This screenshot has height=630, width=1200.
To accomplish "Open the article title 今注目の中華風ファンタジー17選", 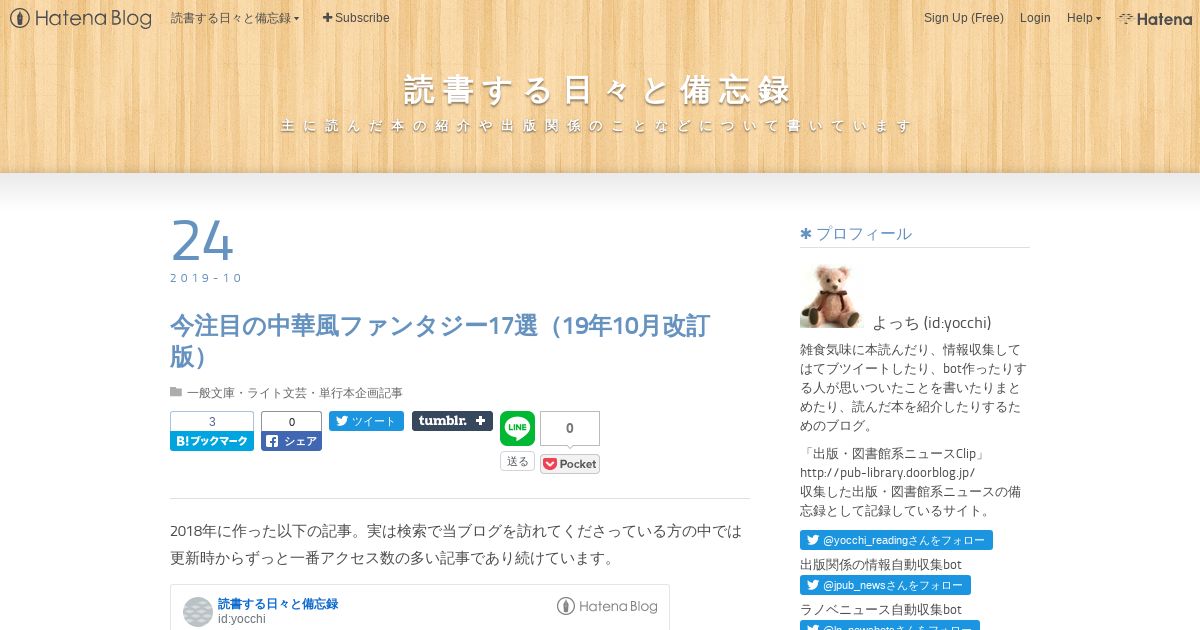I will [x=440, y=341].
